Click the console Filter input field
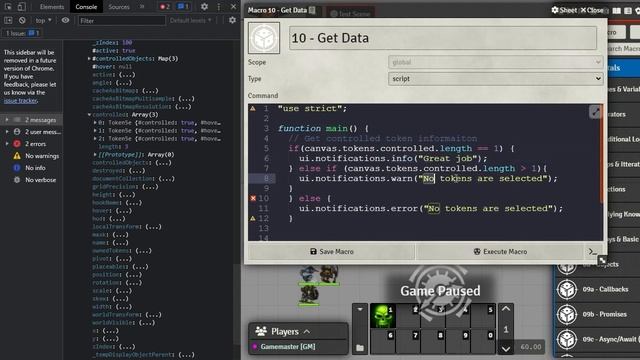 pos(122,20)
